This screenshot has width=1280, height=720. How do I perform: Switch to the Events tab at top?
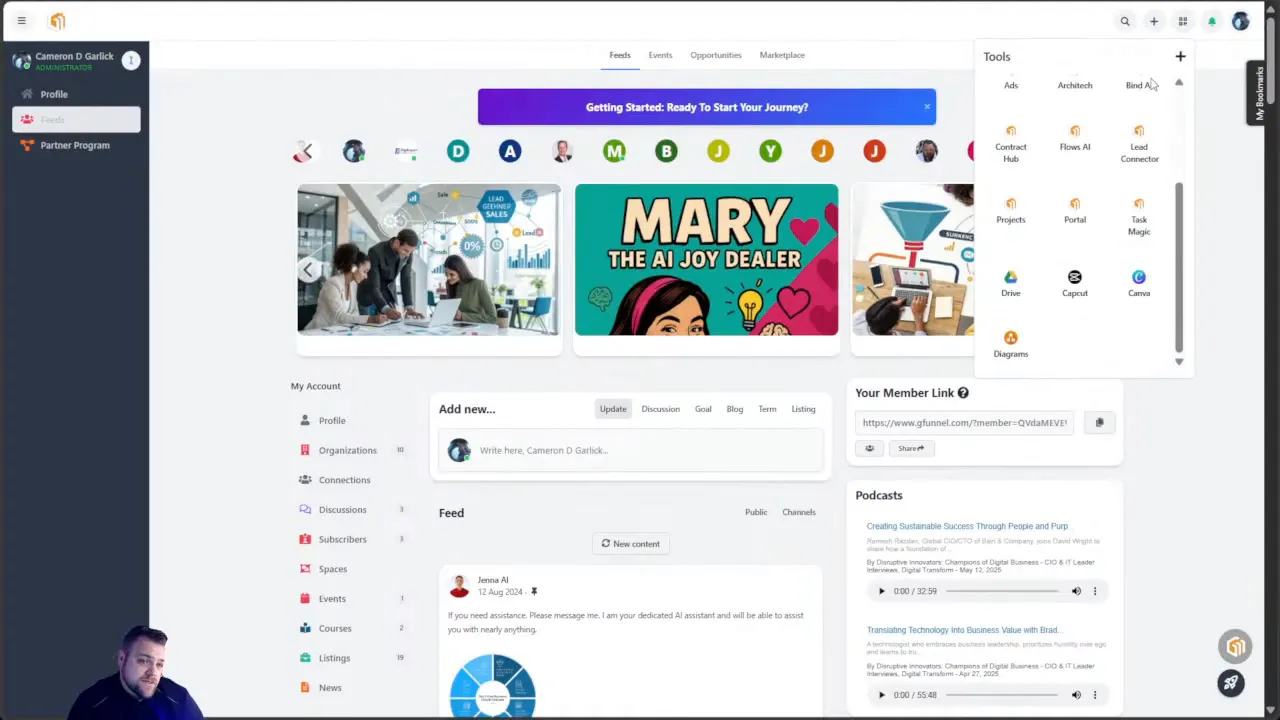point(660,55)
